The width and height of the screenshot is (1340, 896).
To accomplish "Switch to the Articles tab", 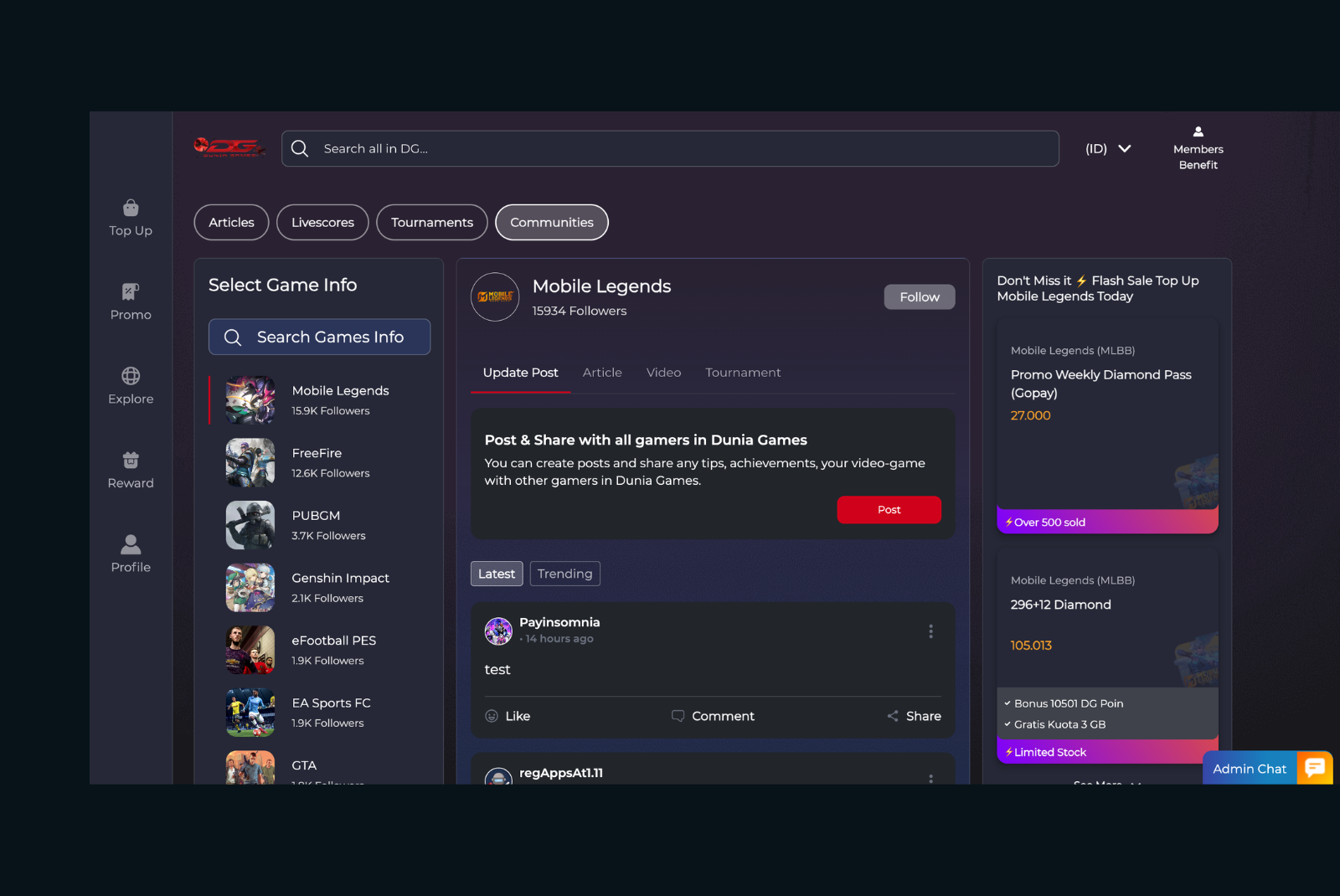I will click(x=231, y=222).
